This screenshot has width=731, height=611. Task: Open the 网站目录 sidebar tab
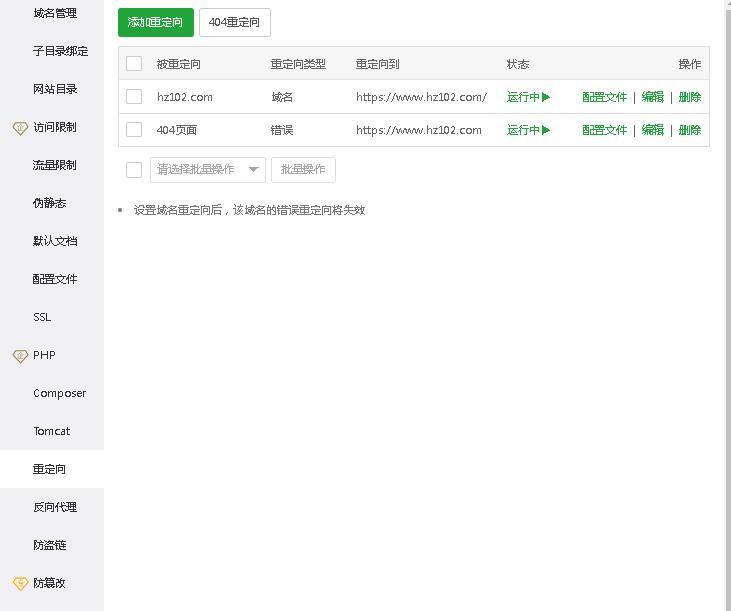[x=52, y=89]
